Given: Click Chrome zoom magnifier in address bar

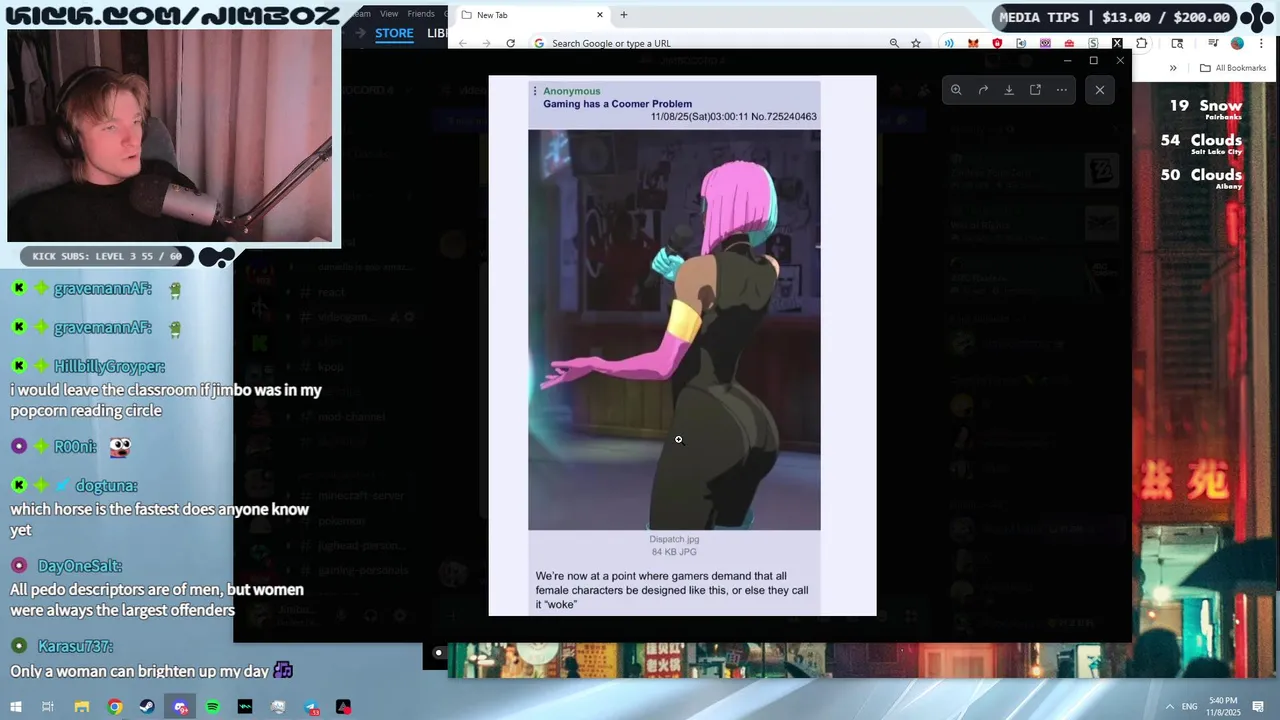Looking at the screenshot, I should pos(894,43).
